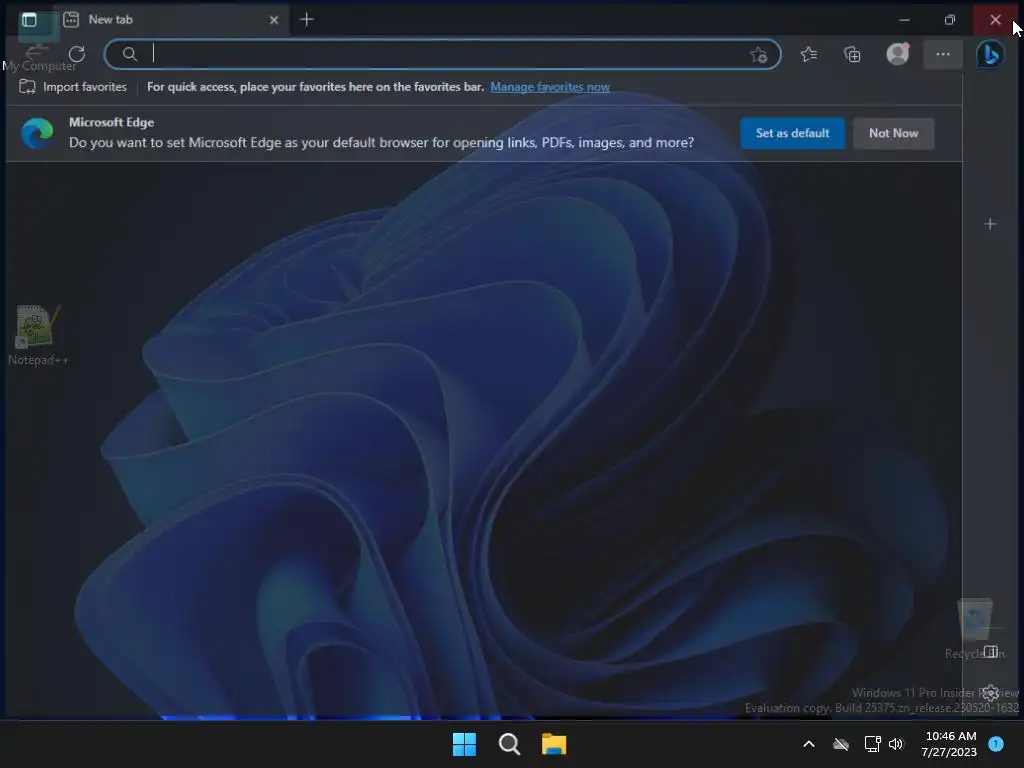Open volume speaker tray icon
1024x768 pixels.
pyautogui.click(x=896, y=744)
